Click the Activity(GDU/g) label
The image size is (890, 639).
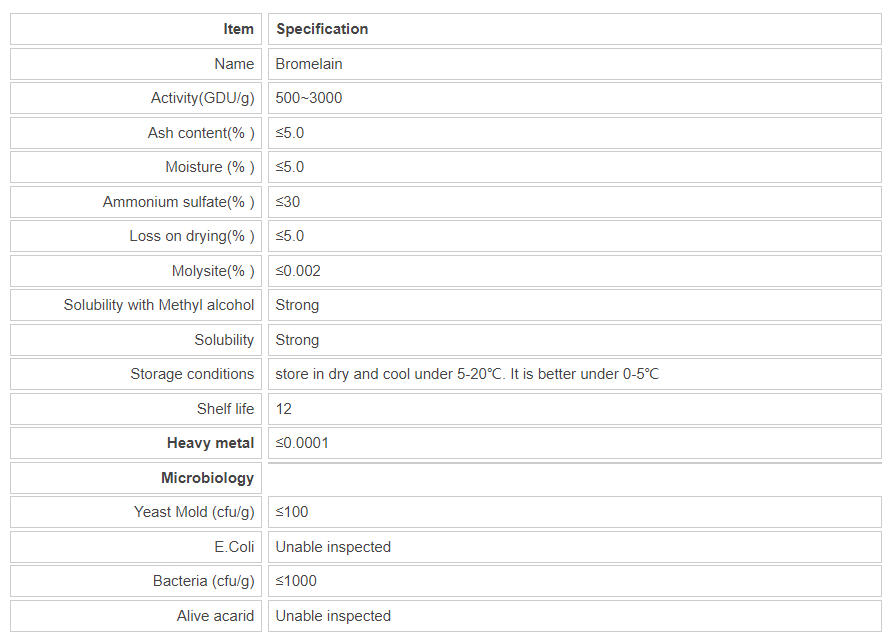(202, 98)
